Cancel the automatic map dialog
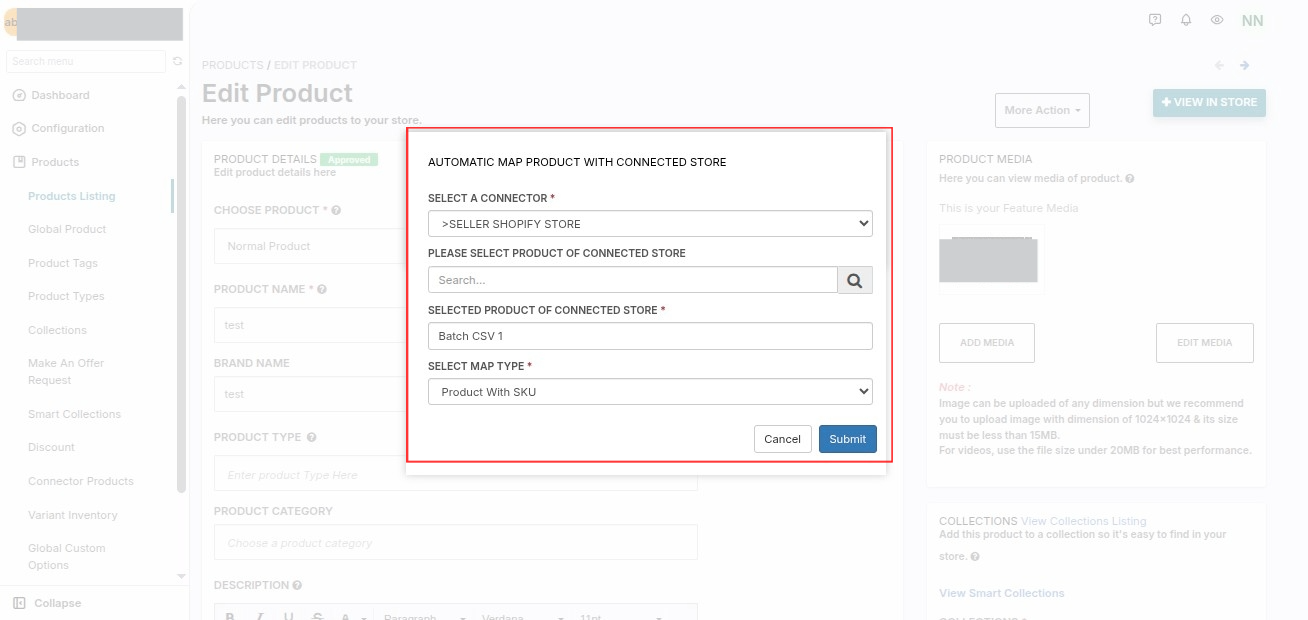Viewport: 1308px width, 620px height. point(782,439)
